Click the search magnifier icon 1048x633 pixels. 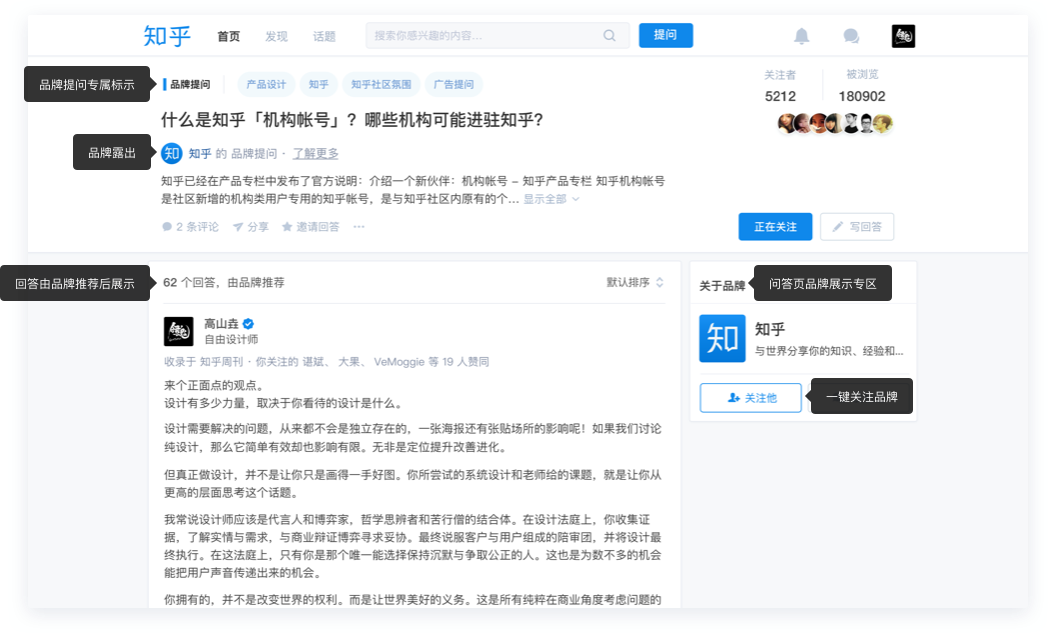click(610, 35)
